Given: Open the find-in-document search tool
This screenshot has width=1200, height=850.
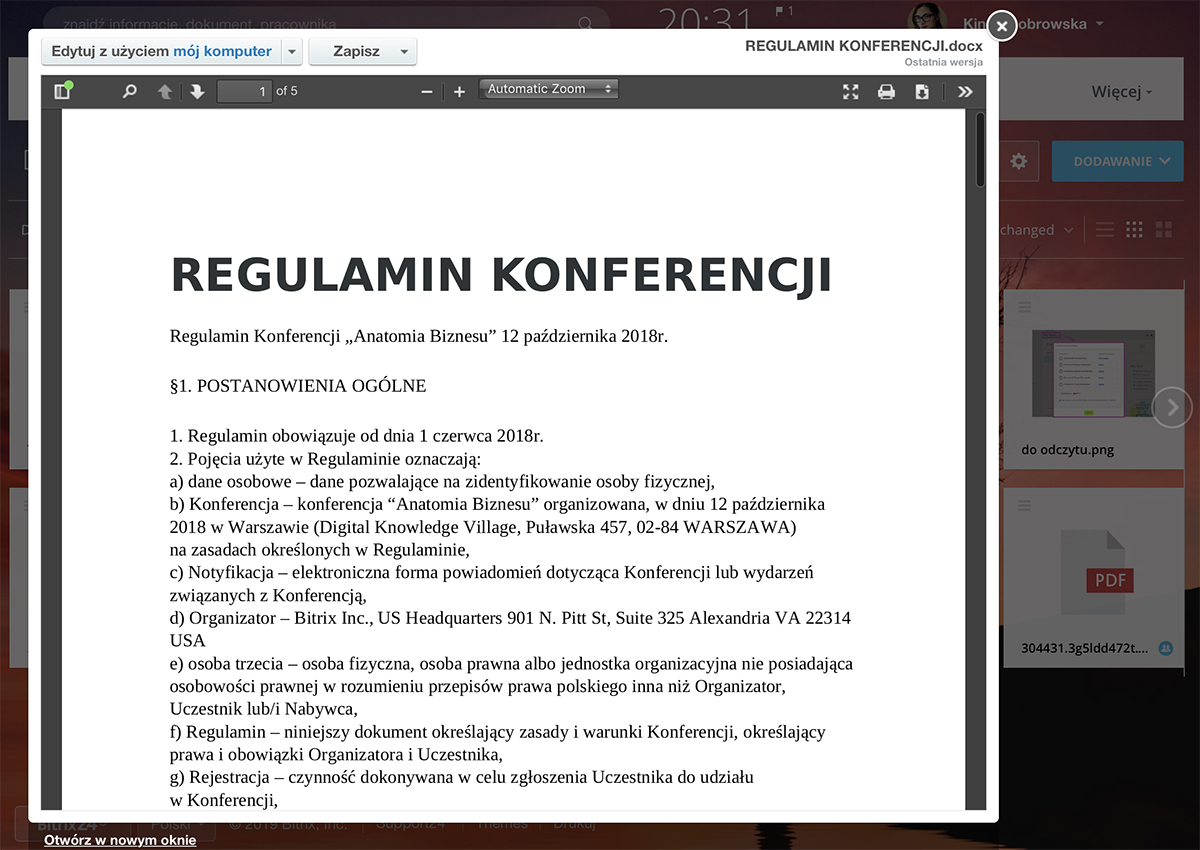Looking at the screenshot, I should click(129, 91).
